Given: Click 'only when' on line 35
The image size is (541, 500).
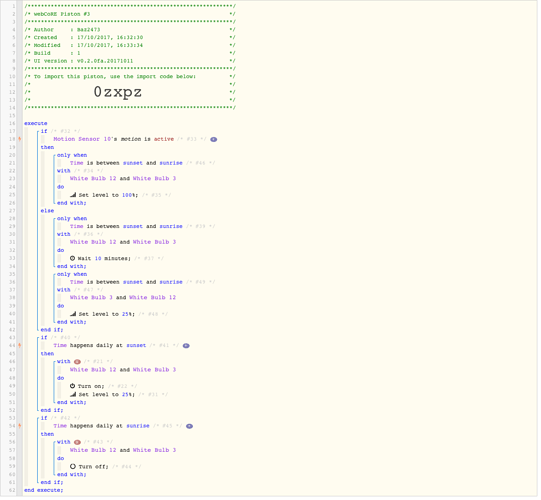Looking at the screenshot, I should pos(72,275).
